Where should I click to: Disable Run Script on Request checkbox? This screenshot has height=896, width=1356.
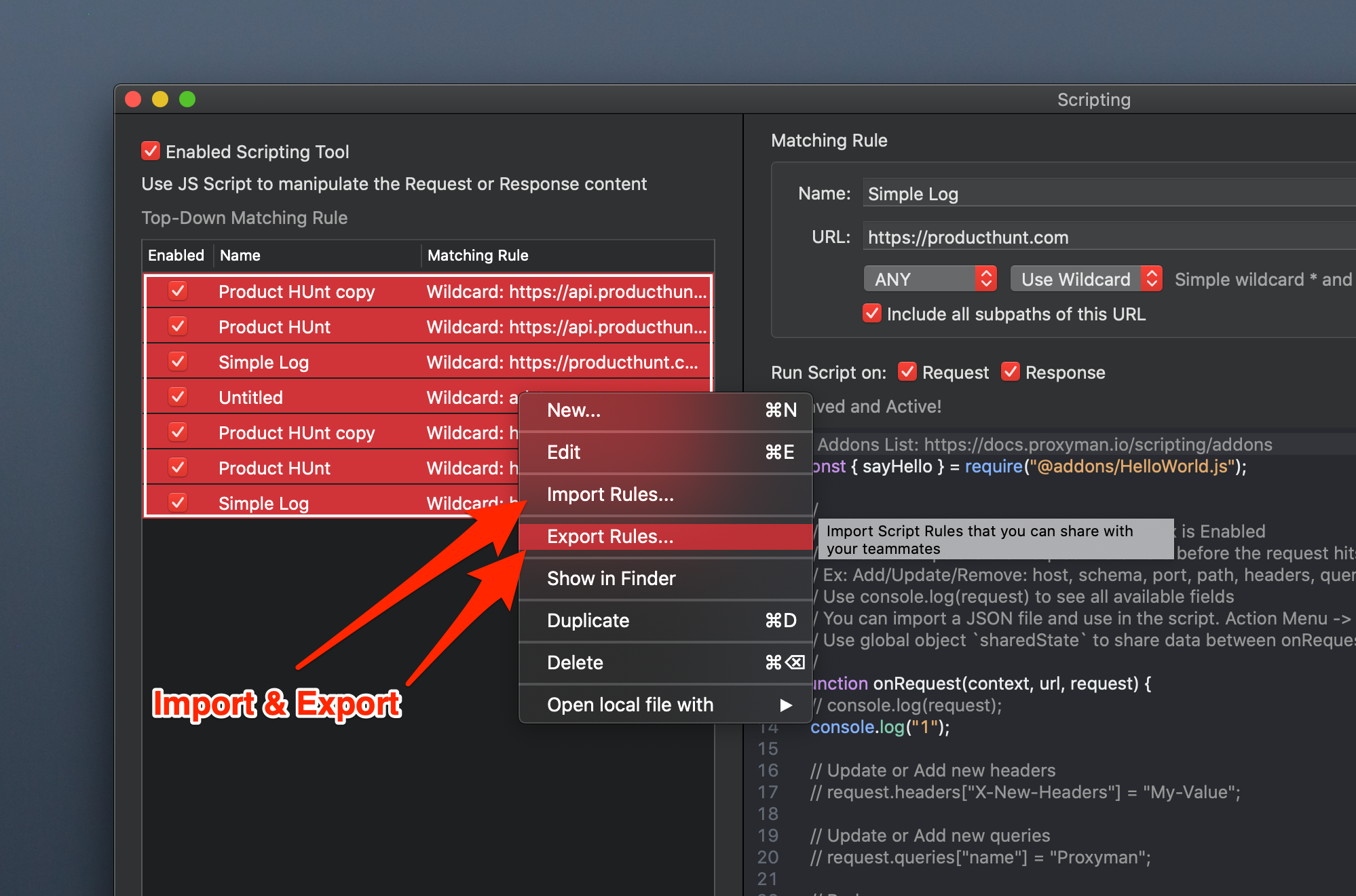907,372
